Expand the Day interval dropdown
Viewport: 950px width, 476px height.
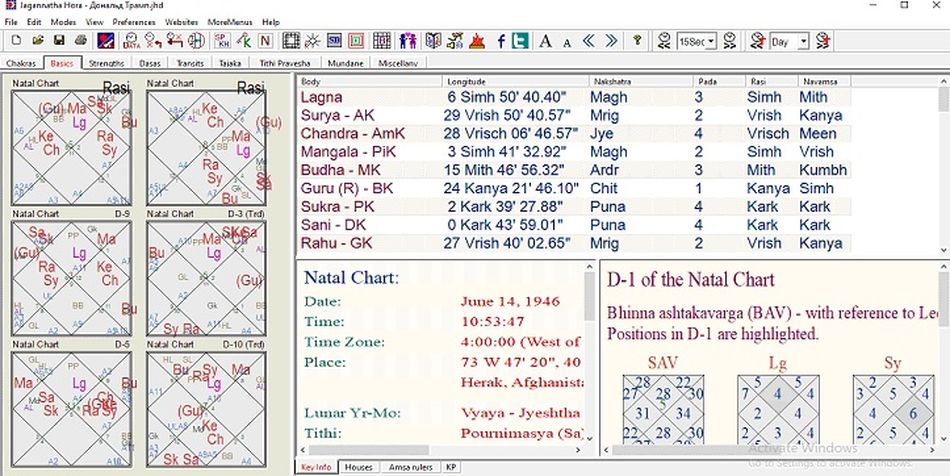pyautogui.click(x=803, y=42)
